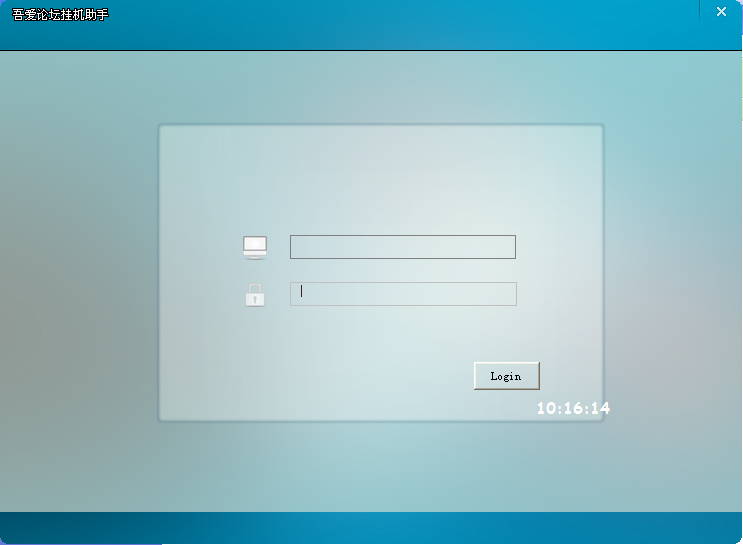The image size is (743, 545).
Task: Click the computer monitor username icon
Action: (x=255, y=247)
